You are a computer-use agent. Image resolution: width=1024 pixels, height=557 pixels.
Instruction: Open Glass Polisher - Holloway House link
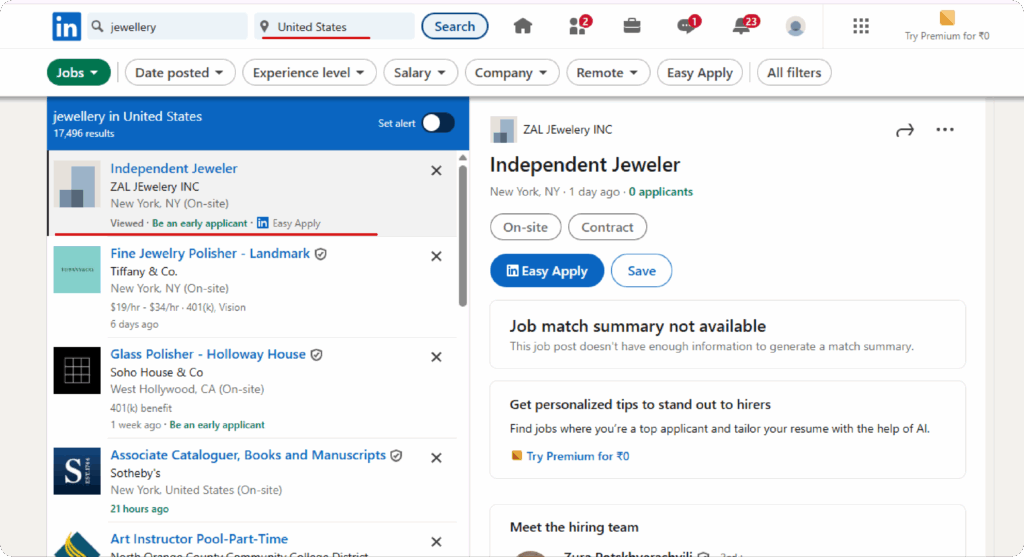click(x=208, y=354)
